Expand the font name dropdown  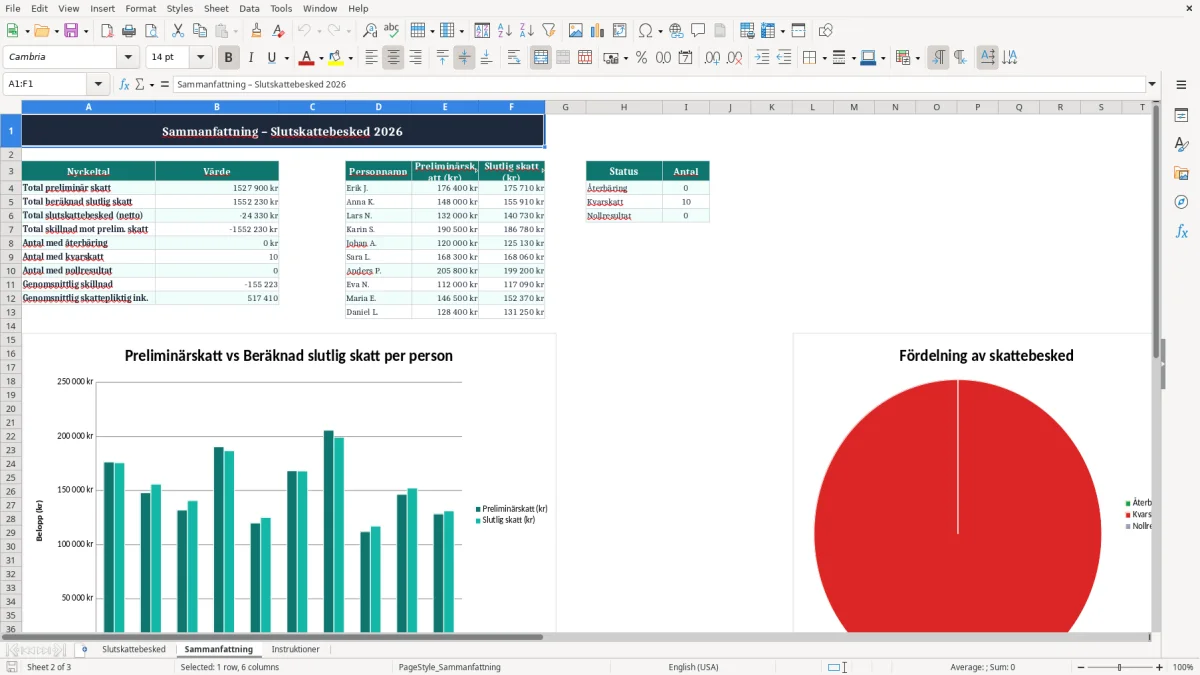[127, 58]
